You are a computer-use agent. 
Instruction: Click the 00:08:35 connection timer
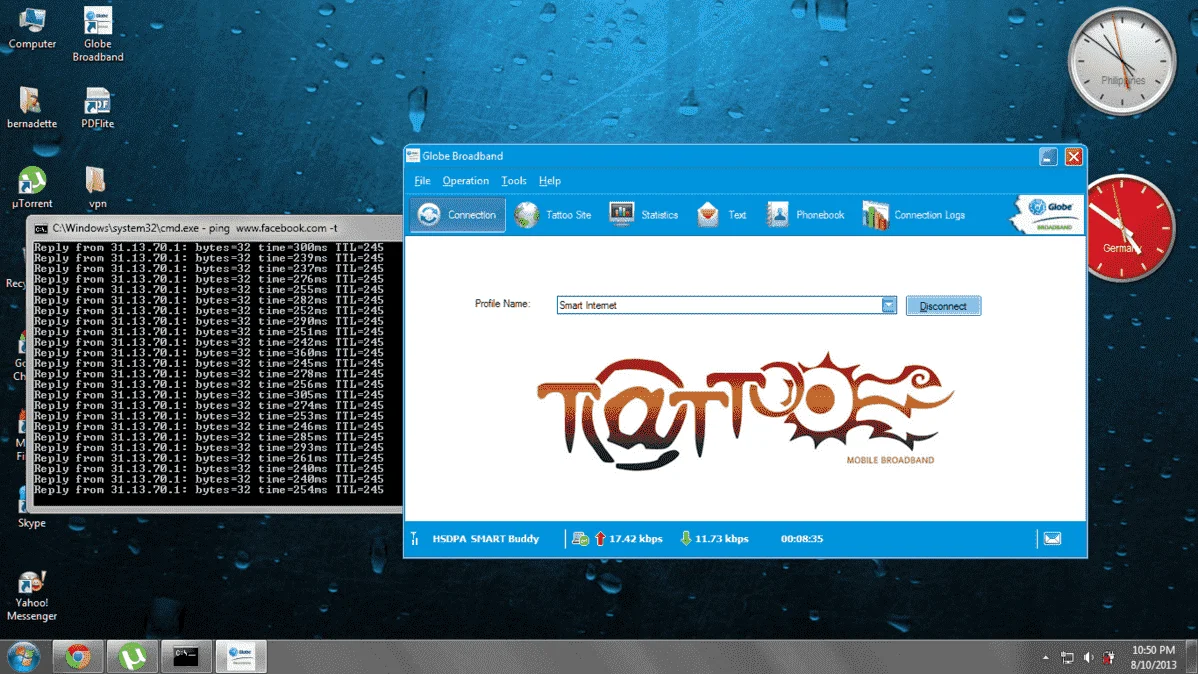[801, 539]
